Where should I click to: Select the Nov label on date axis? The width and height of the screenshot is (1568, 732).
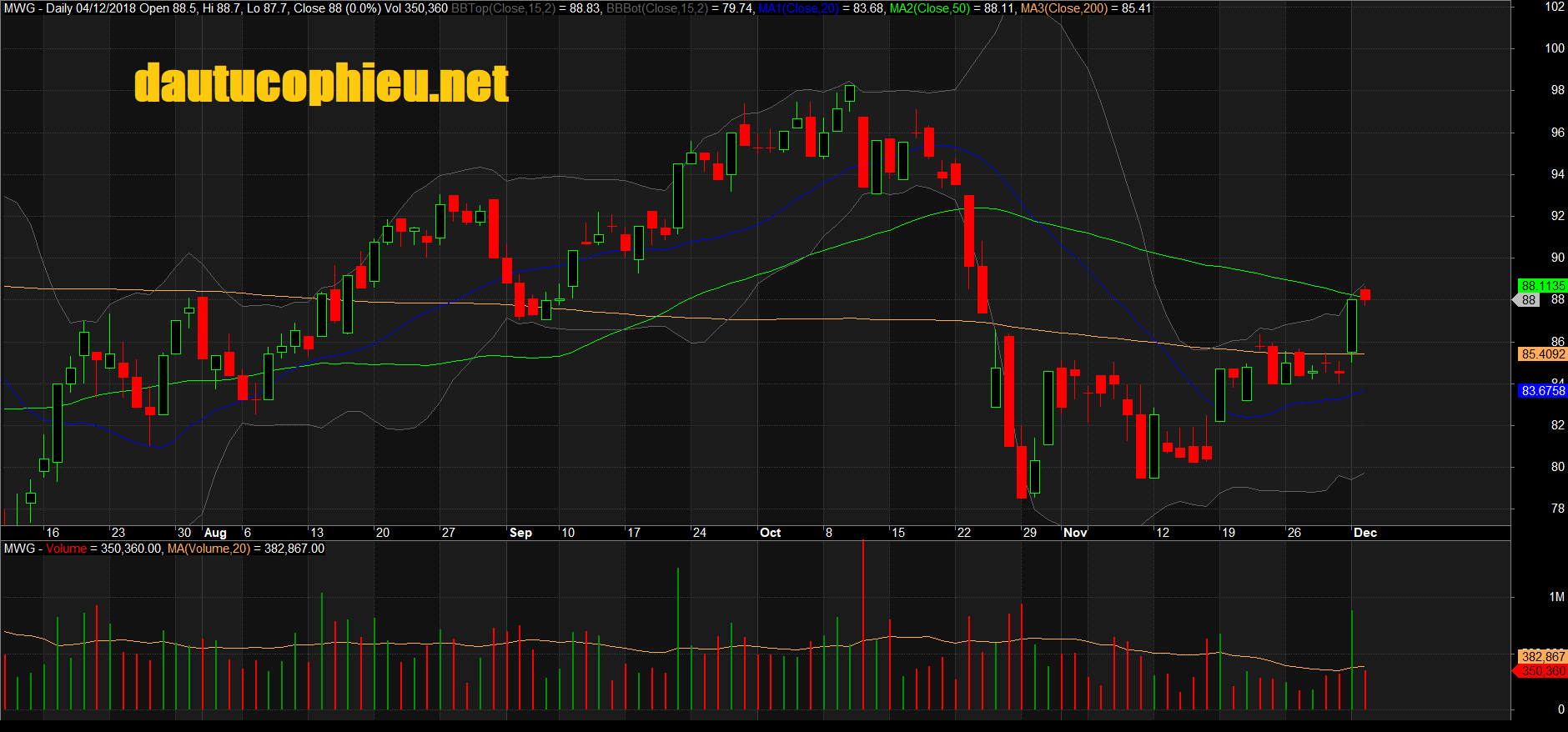coord(1075,533)
